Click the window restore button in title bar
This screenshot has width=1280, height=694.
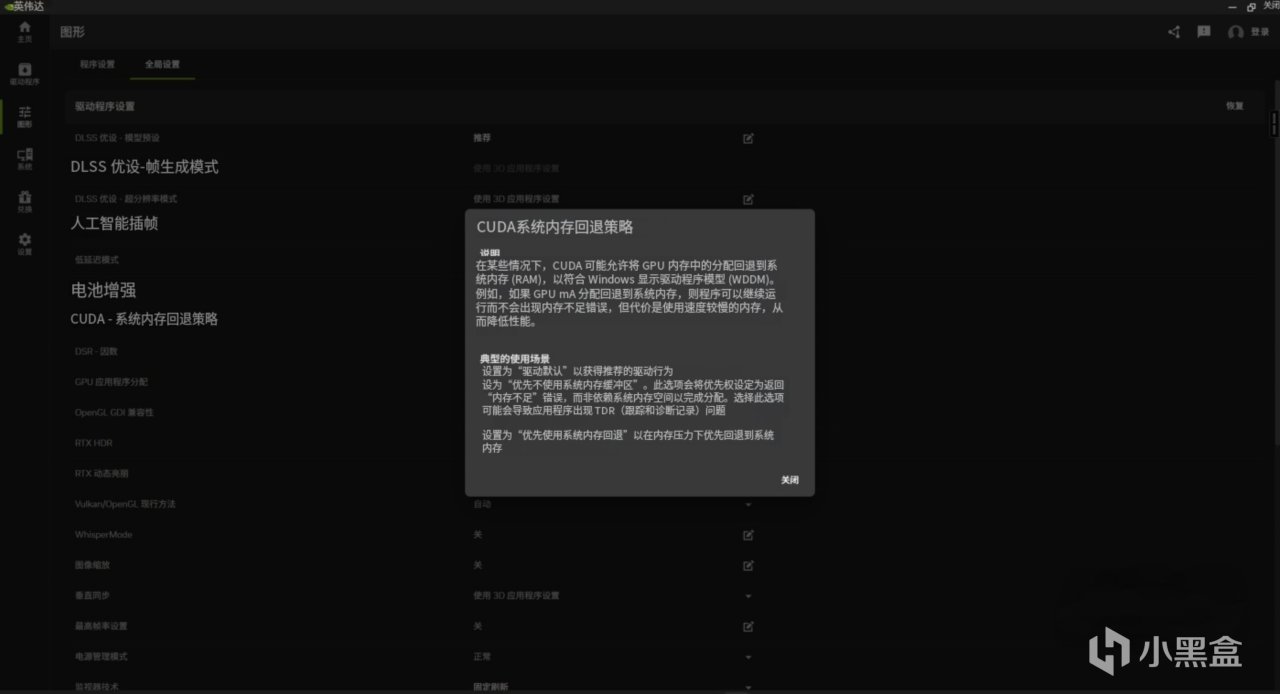coord(1251,7)
